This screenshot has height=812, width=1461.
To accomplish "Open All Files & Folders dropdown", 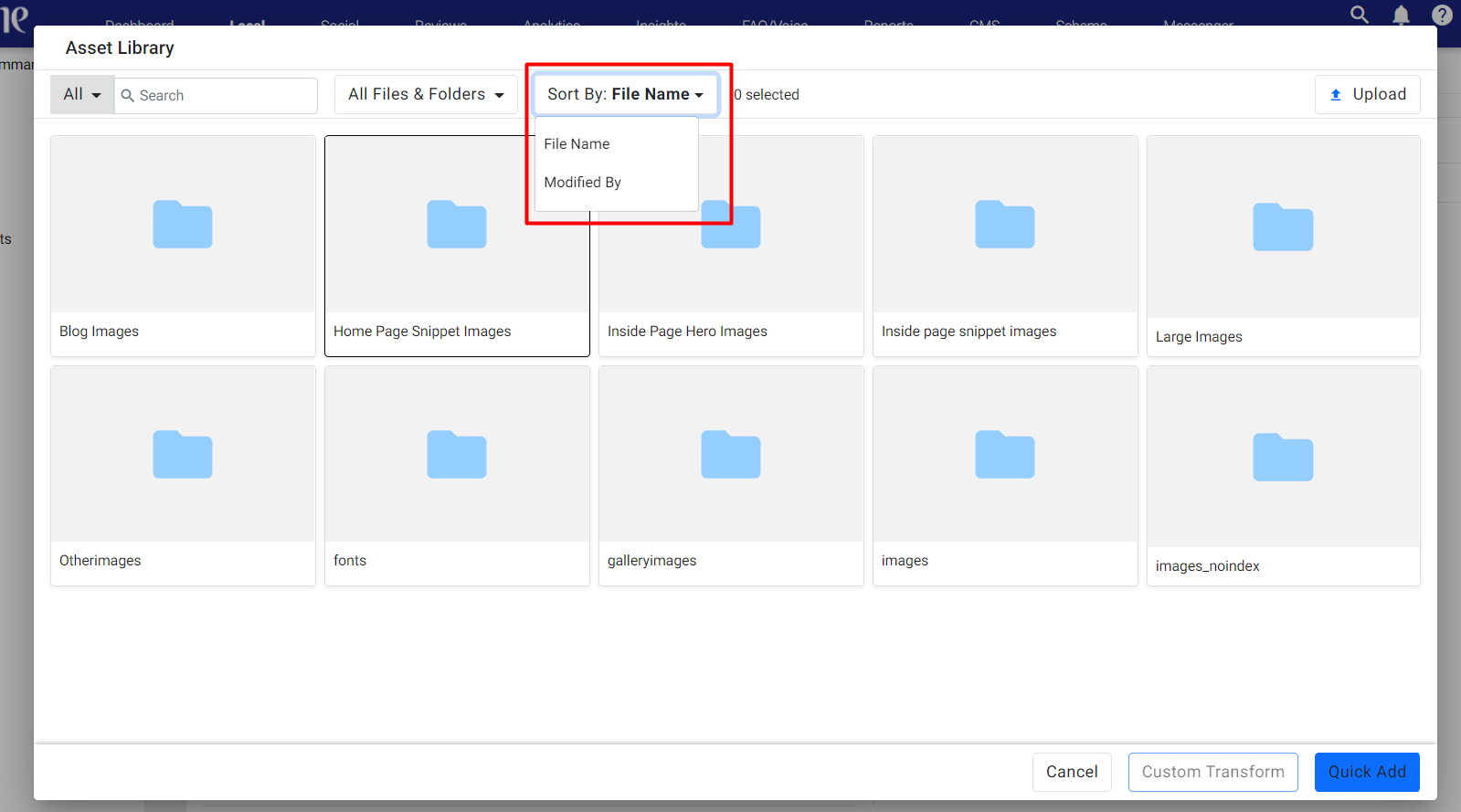I will click(x=426, y=94).
